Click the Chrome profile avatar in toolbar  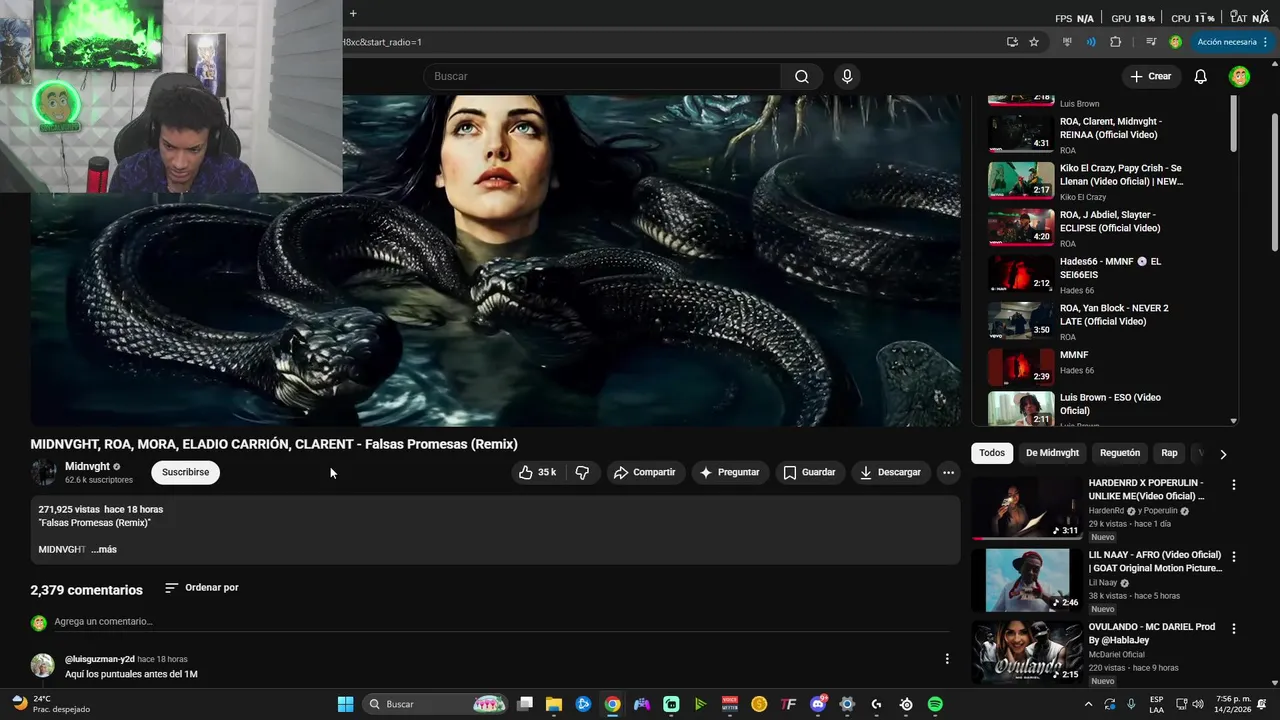click(1175, 42)
